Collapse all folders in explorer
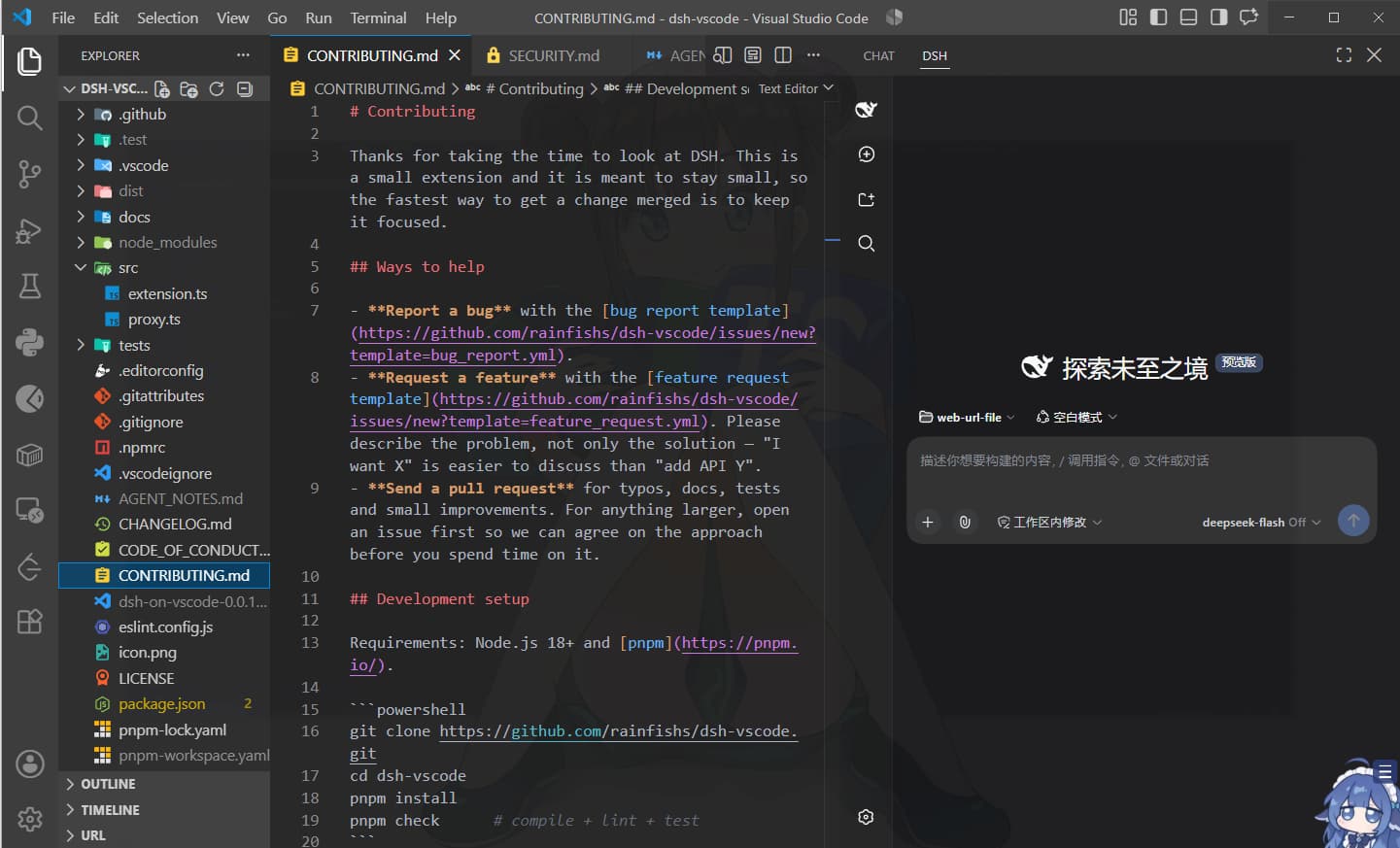The image size is (1400, 848). tap(245, 89)
